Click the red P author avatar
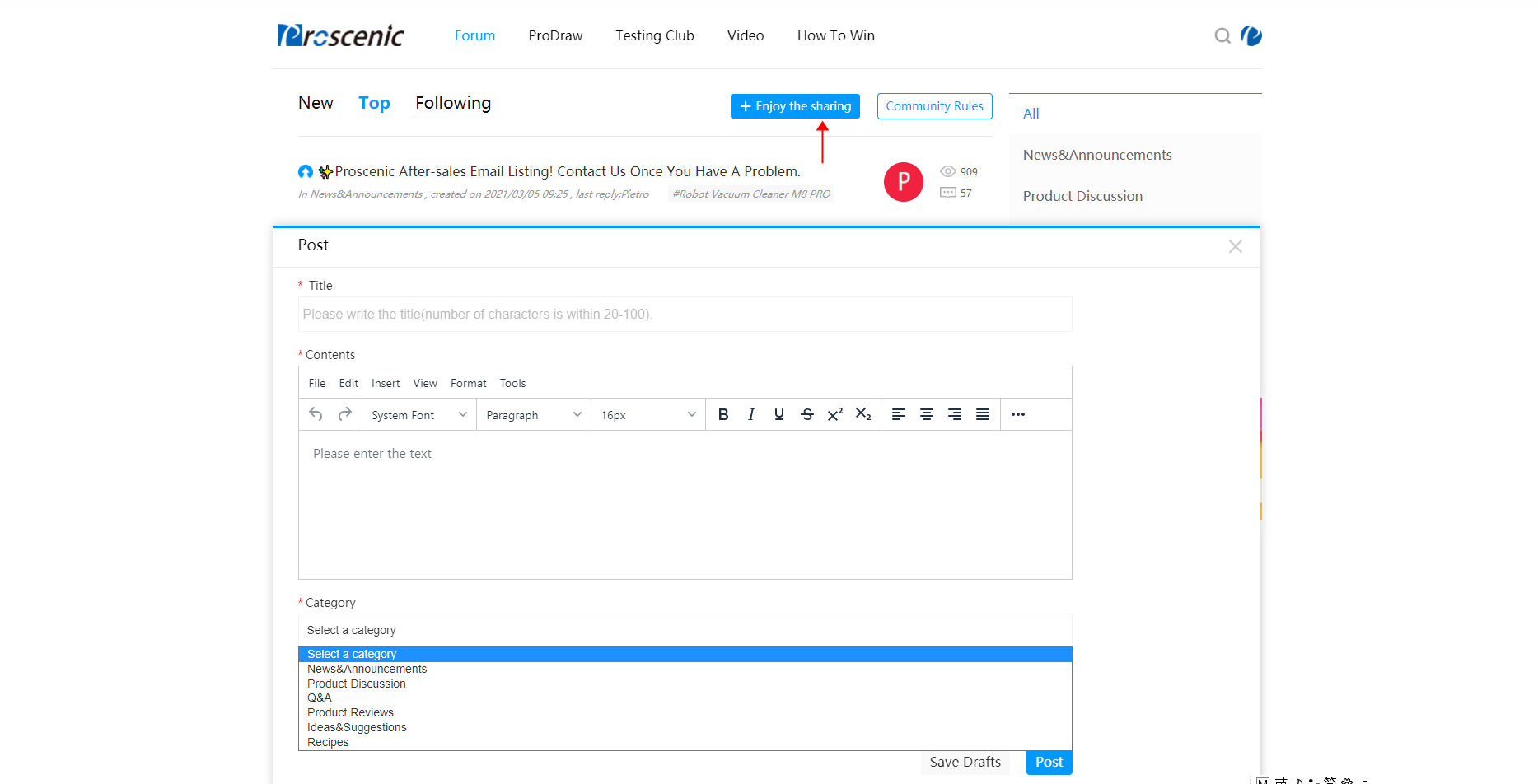 [904, 182]
